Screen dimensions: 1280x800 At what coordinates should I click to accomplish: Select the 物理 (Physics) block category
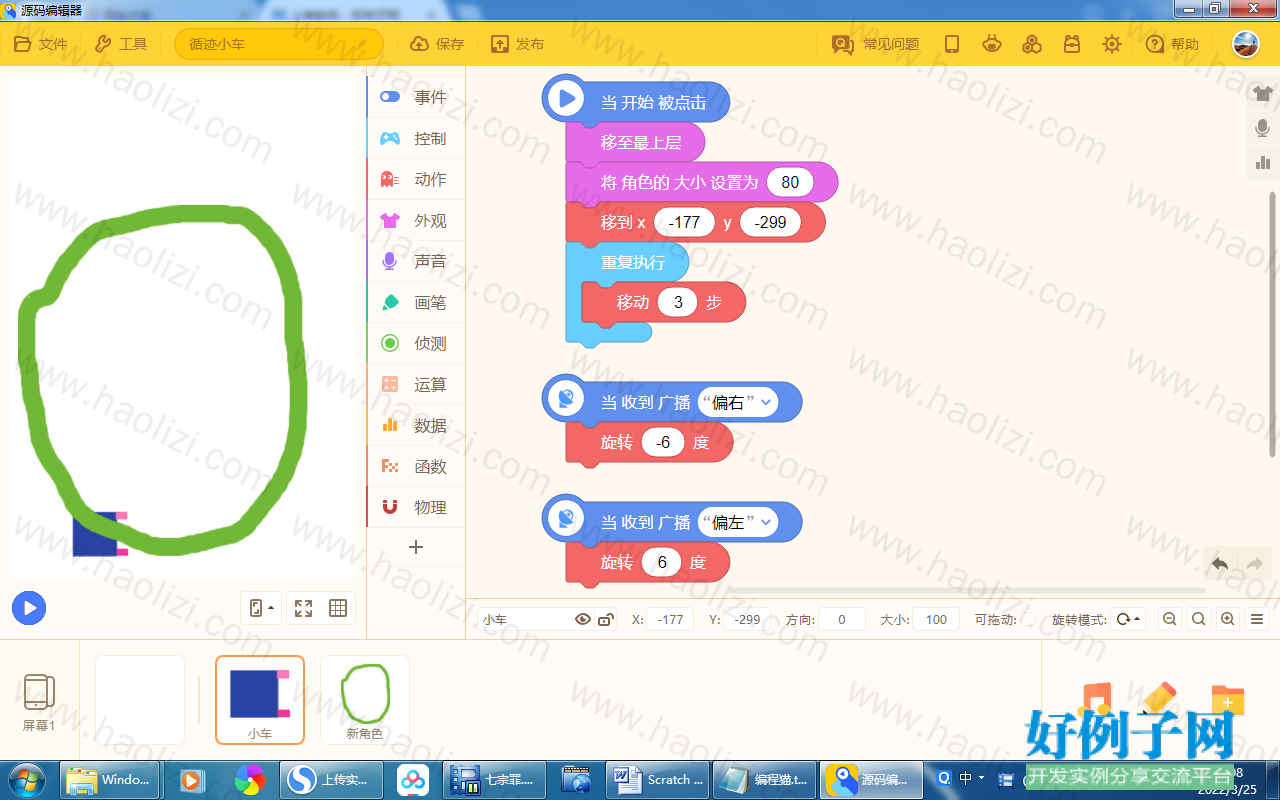point(416,507)
